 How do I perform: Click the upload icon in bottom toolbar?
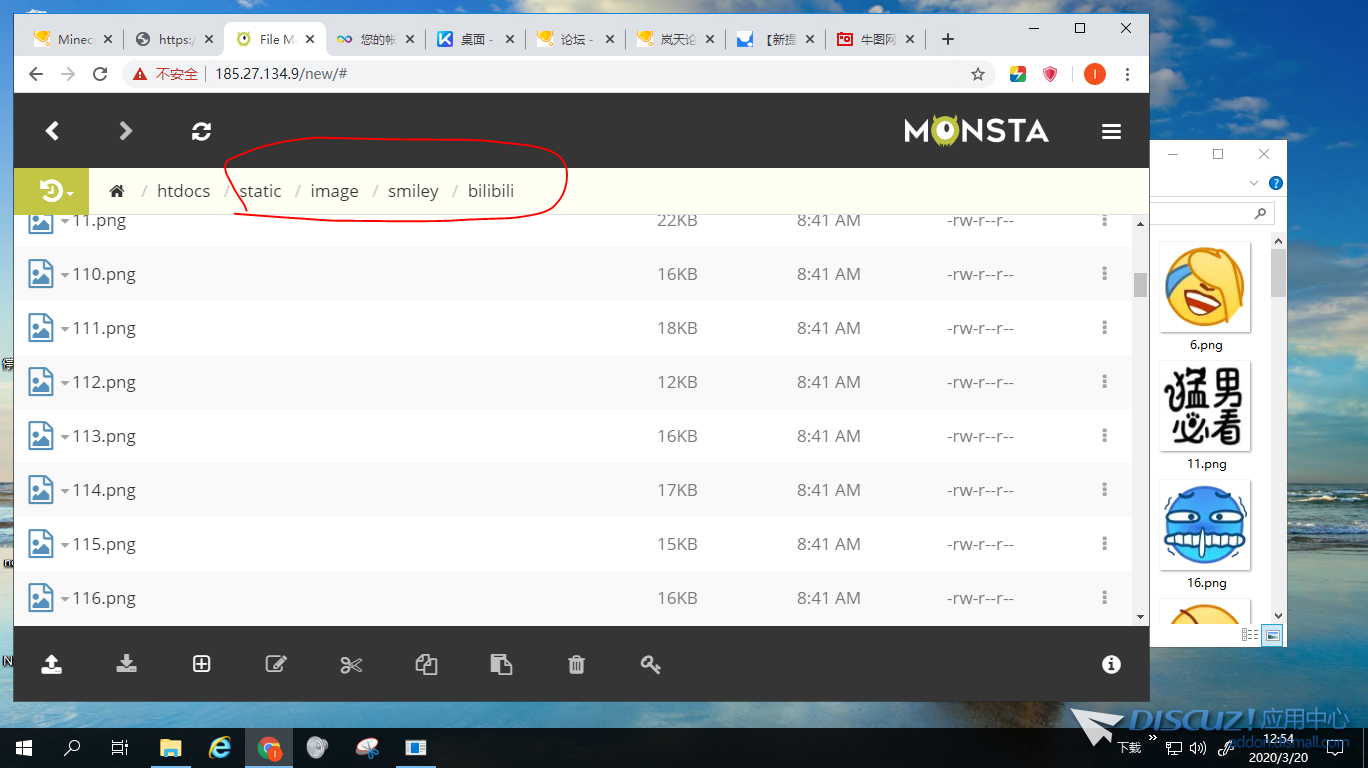[52, 664]
